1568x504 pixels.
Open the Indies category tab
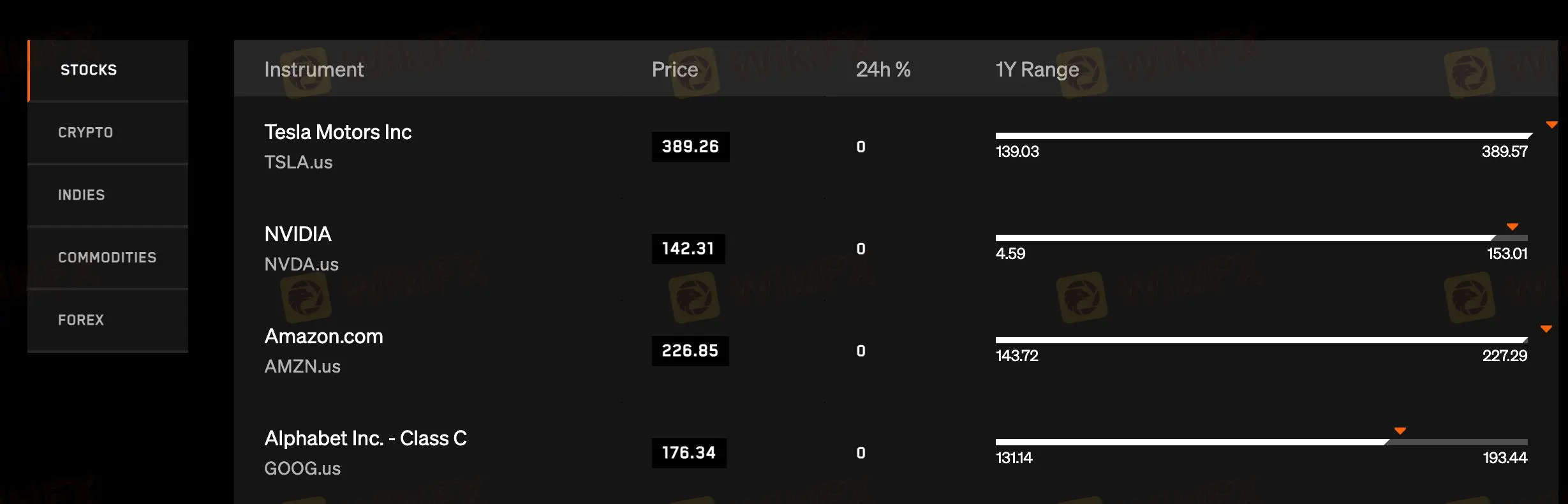pos(82,195)
